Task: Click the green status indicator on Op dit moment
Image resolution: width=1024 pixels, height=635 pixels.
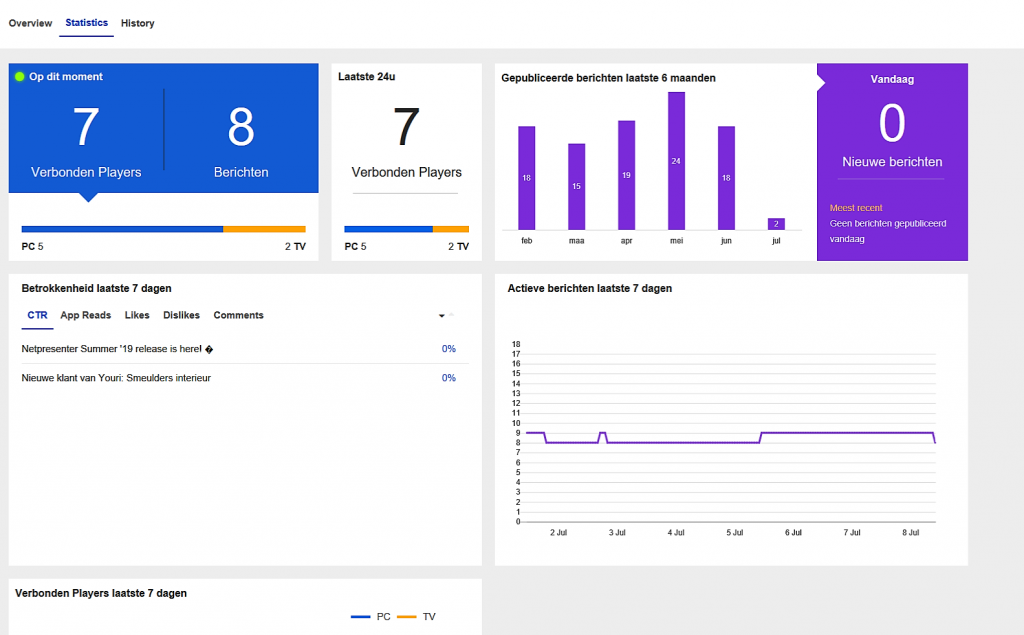Action: coord(20,76)
